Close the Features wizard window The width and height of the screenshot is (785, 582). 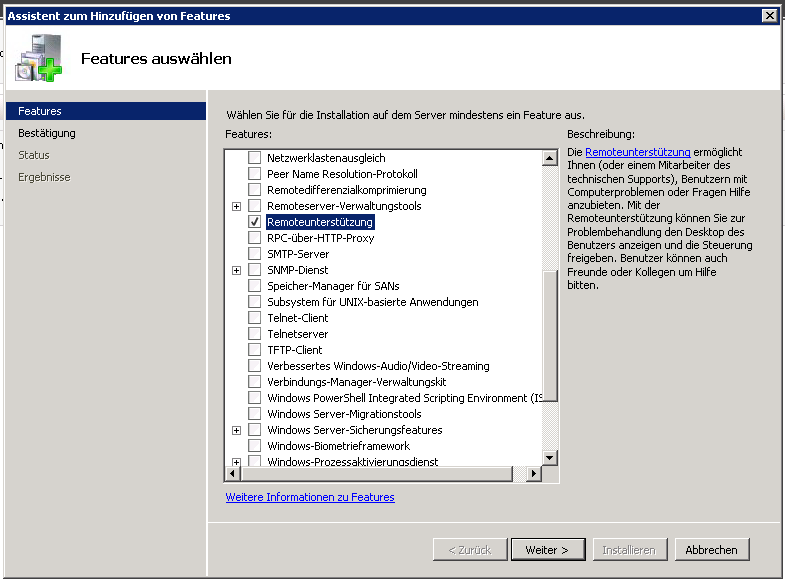769,15
